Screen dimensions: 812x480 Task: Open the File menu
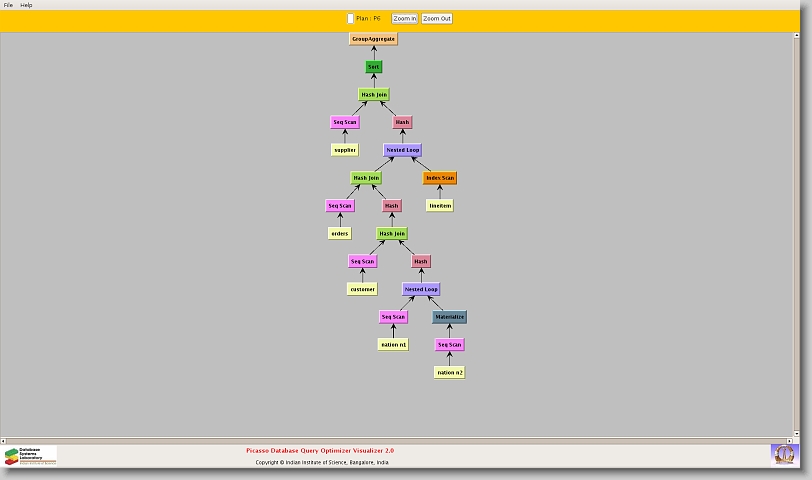[x=8, y=5]
